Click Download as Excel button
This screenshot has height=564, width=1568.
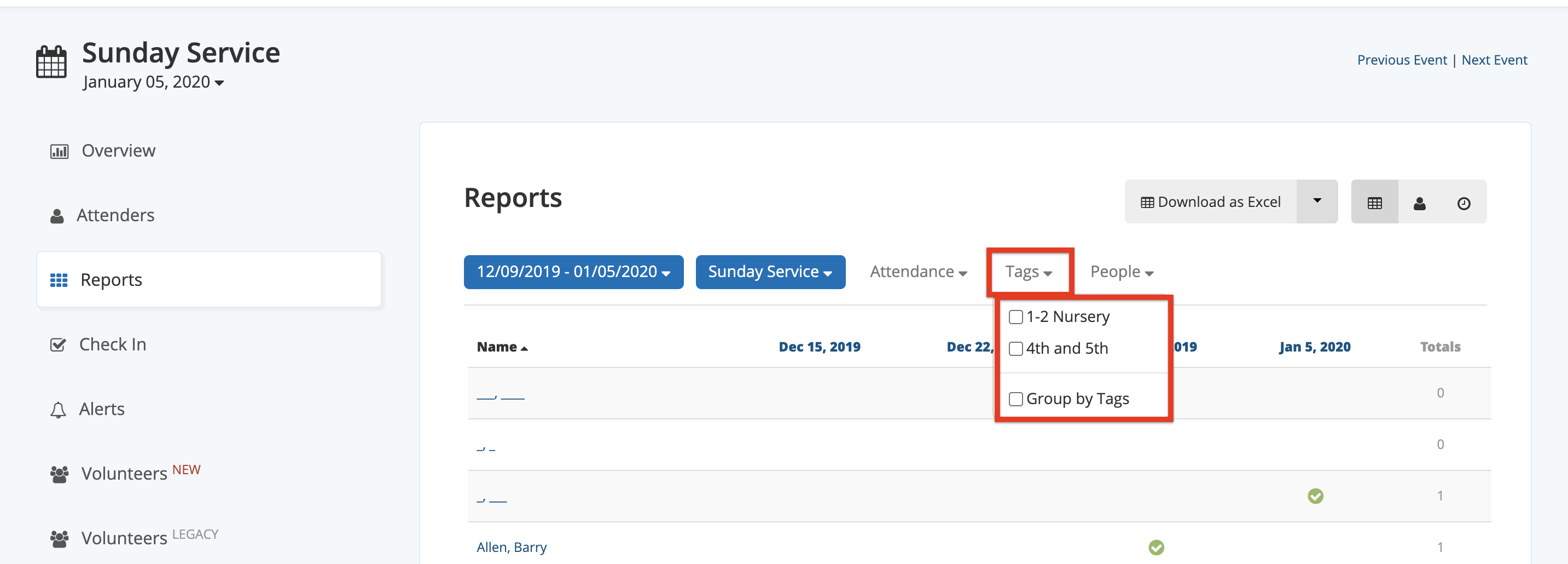coord(1210,202)
